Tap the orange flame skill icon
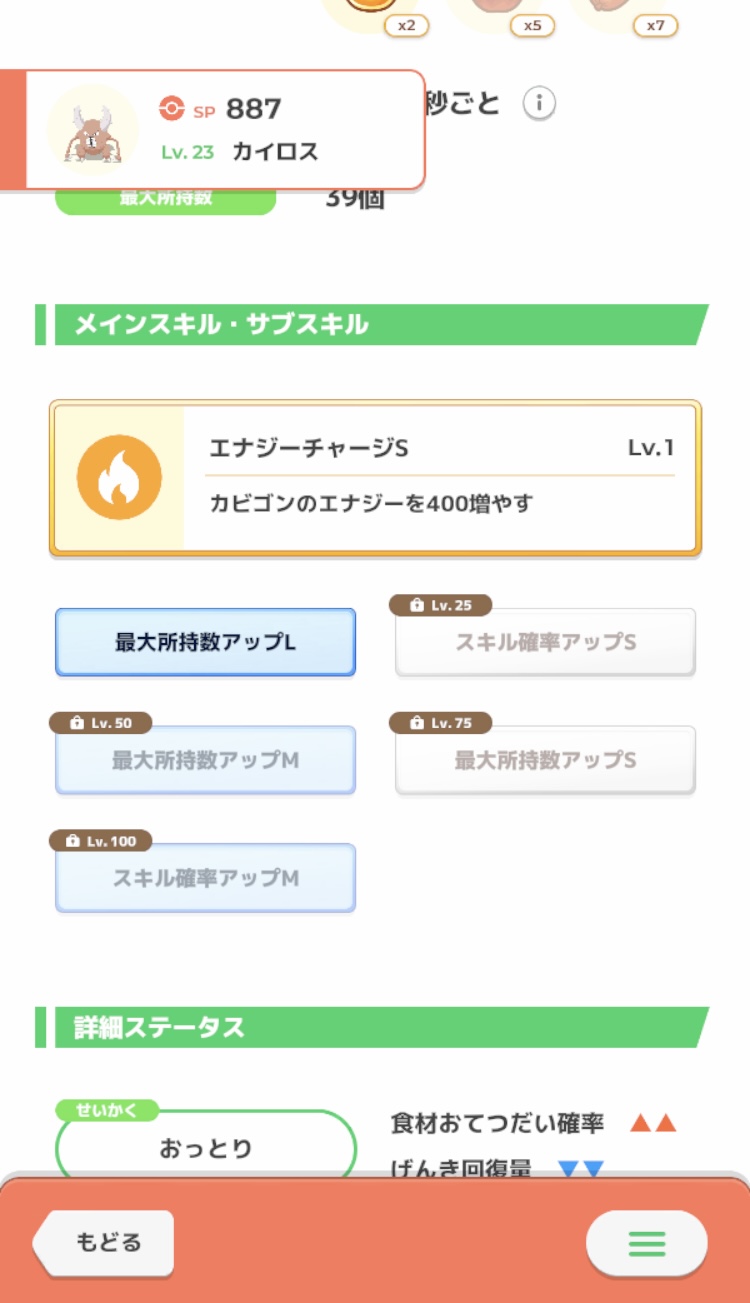Image resolution: width=750 pixels, height=1303 pixels. [119, 477]
